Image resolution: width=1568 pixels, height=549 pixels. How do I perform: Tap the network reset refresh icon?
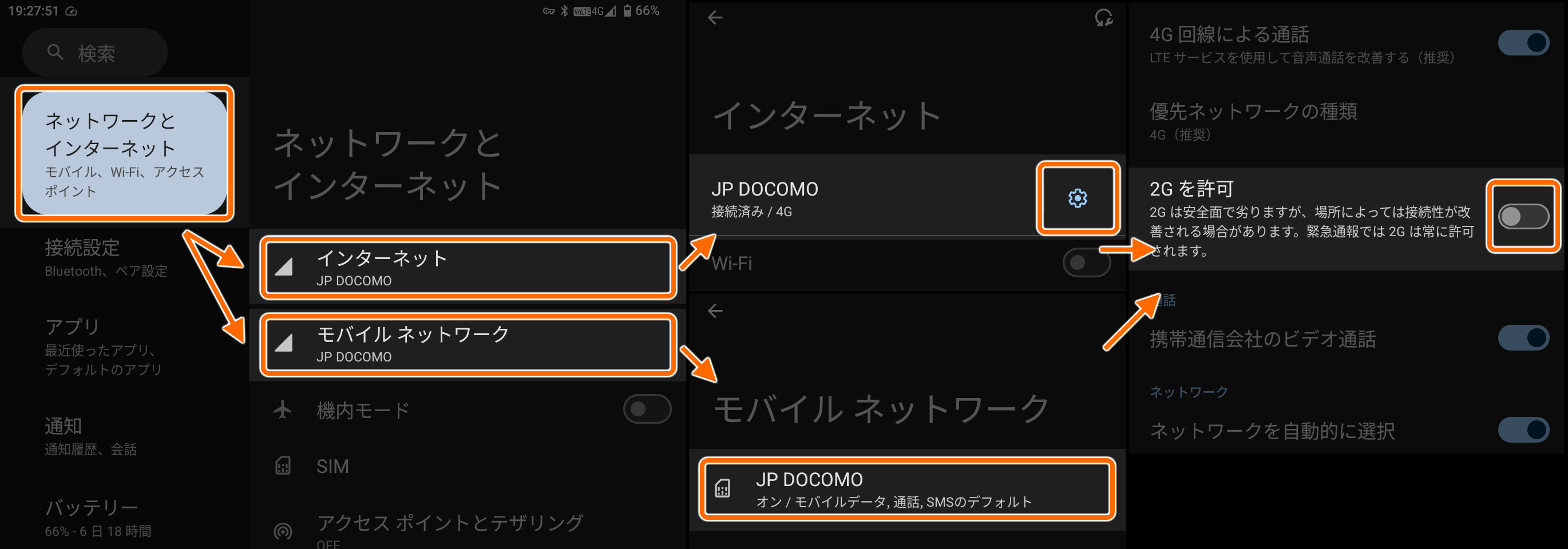point(1103,18)
